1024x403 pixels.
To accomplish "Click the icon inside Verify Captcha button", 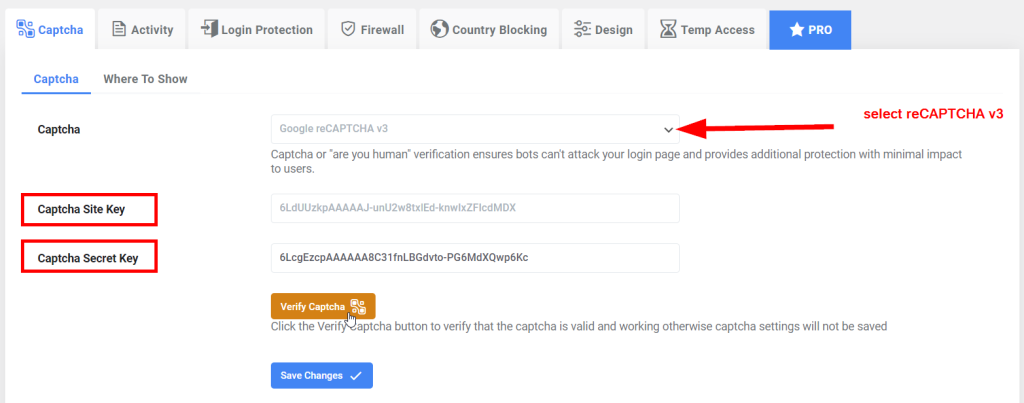I will (358, 306).
